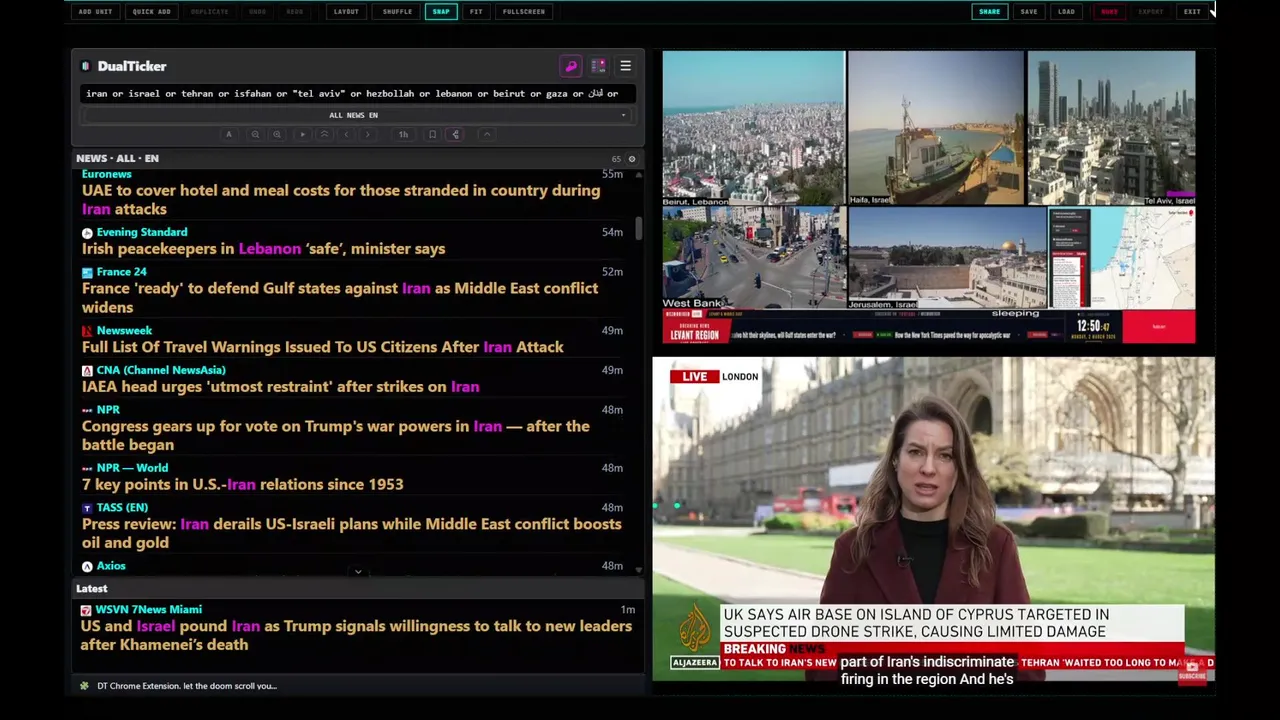The width and height of the screenshot is (1280, 720).
Task: Open news feed settings gear icon
Action: coord(631,159)
